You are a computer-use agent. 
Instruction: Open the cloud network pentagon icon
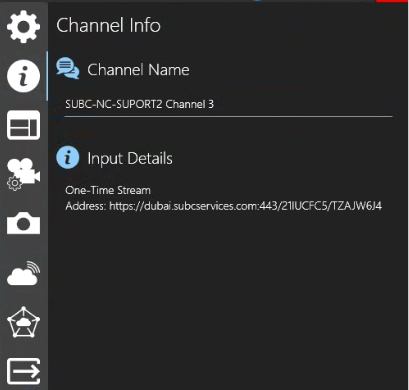23,322
